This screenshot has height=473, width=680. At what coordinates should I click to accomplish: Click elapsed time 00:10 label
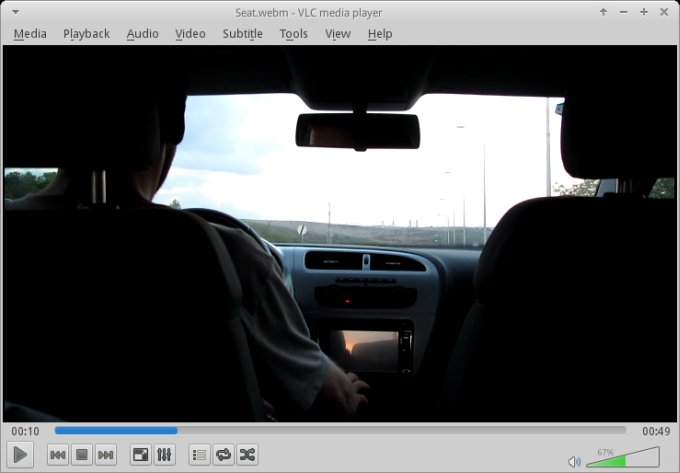25,431
